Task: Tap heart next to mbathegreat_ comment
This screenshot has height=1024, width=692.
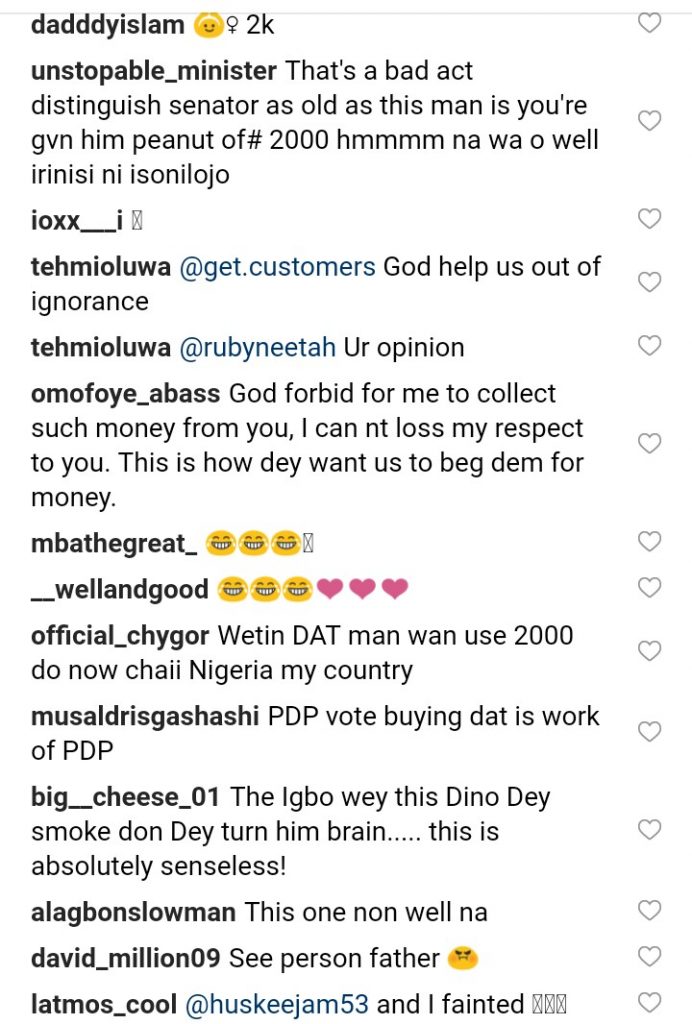Action: tap(650, 542)
